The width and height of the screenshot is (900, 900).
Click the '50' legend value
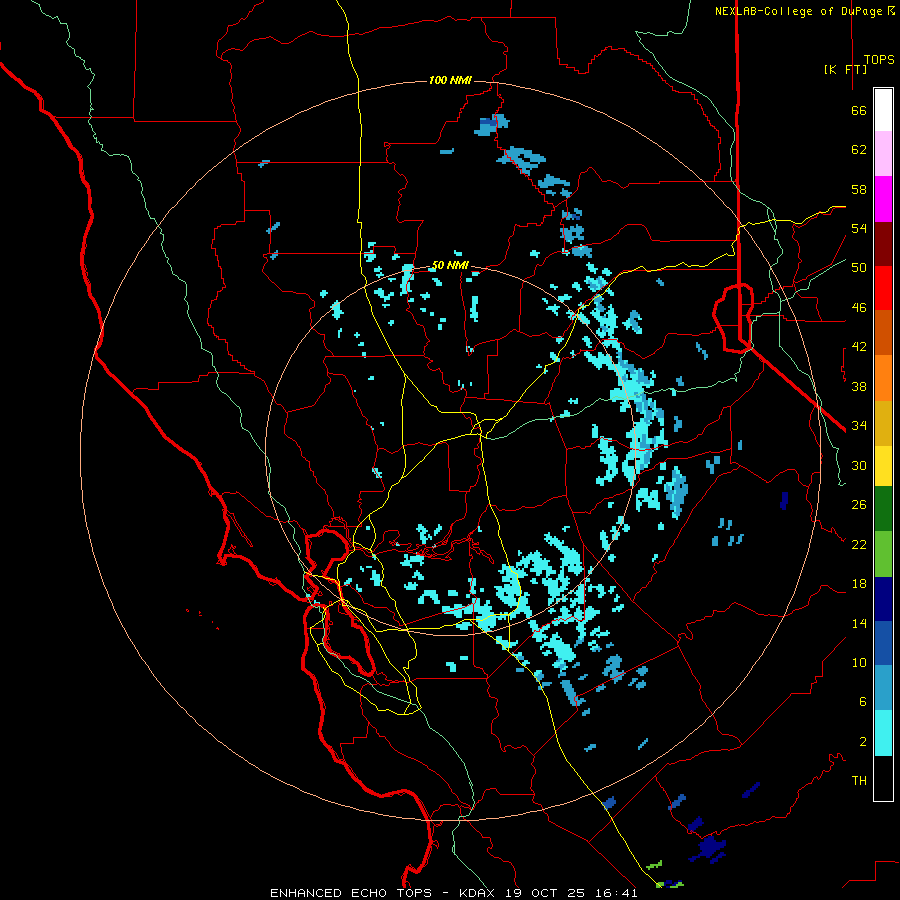tap(859, 268)
